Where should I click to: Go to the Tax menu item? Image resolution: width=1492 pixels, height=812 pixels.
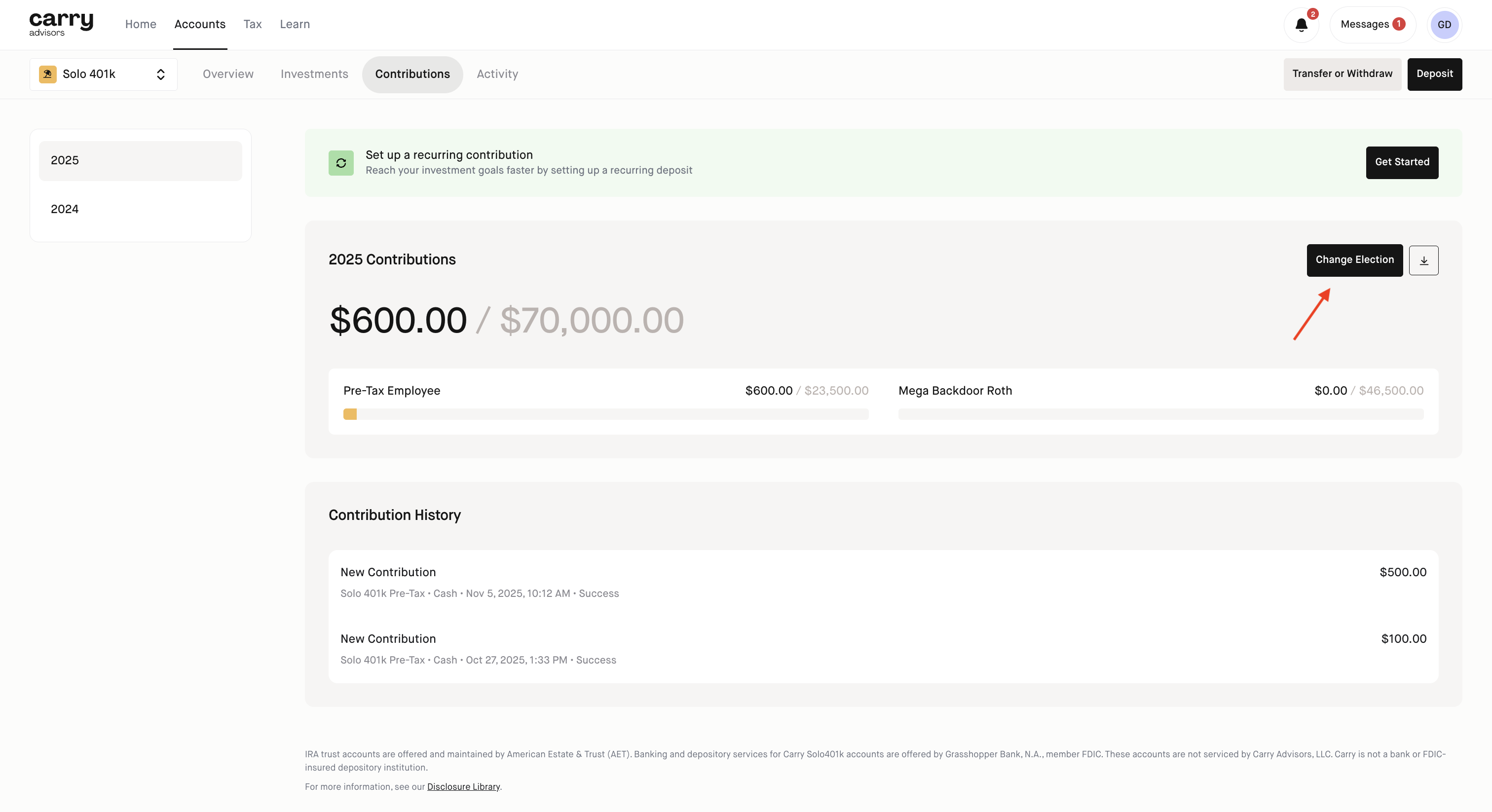pos(252,24)
